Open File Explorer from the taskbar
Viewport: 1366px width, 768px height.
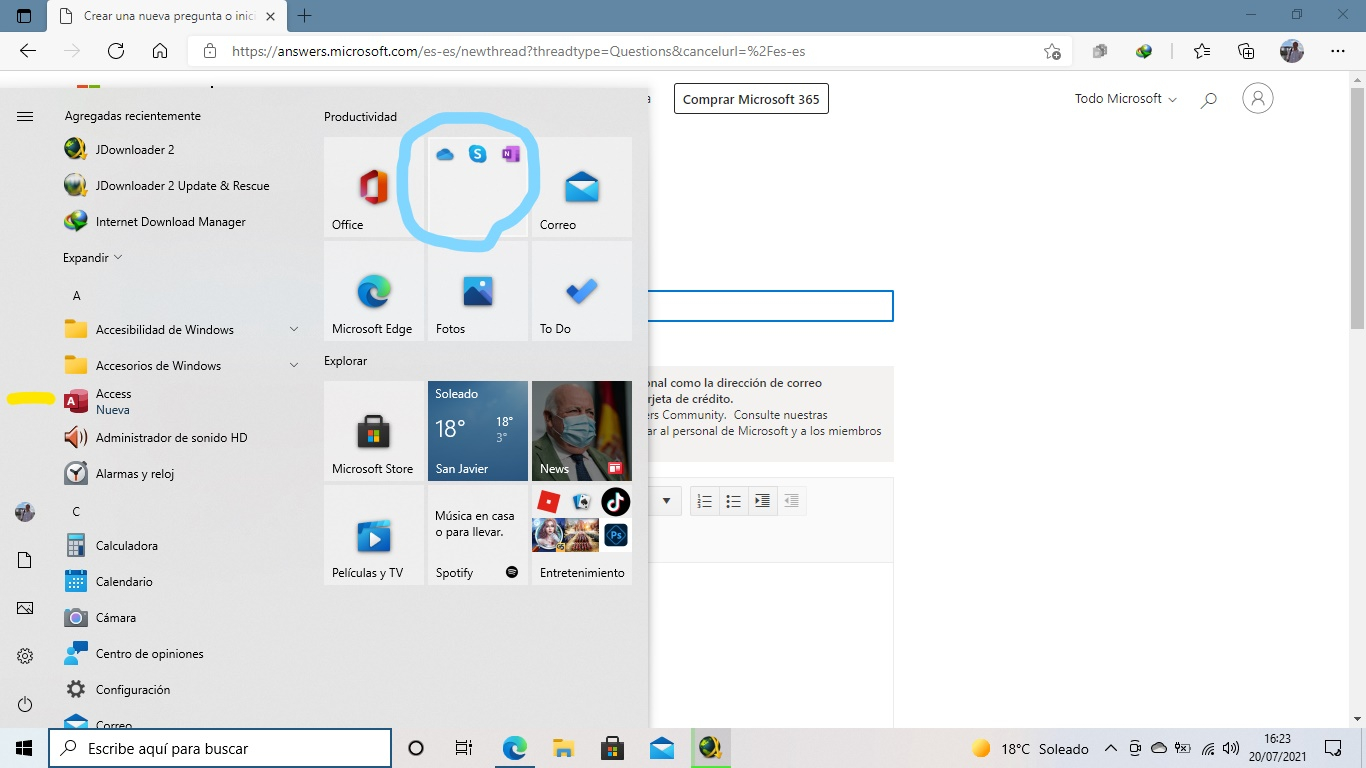tap(563, 748)
